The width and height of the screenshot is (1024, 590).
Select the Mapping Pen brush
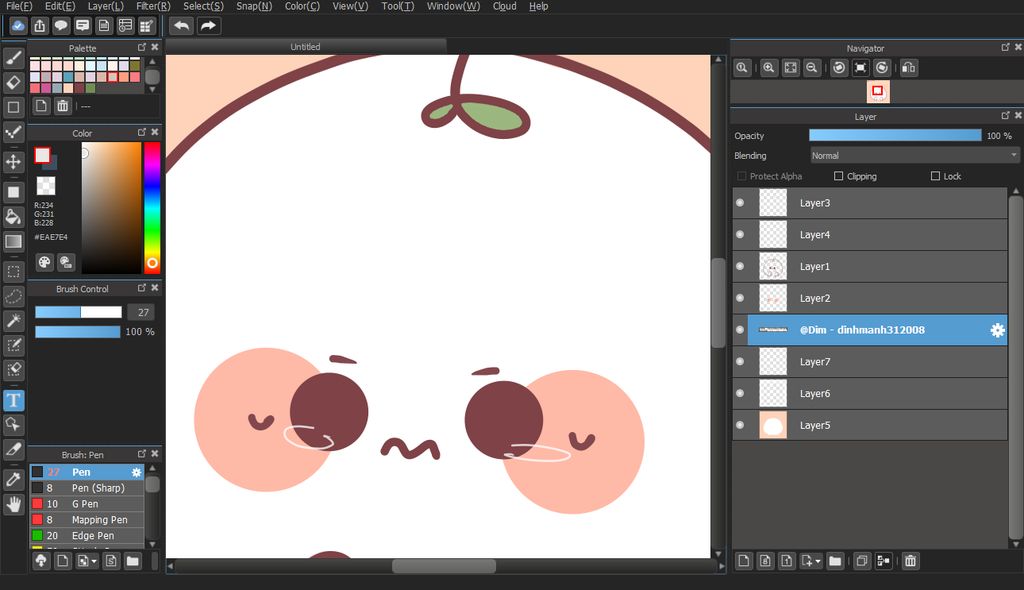coord(87,520)
